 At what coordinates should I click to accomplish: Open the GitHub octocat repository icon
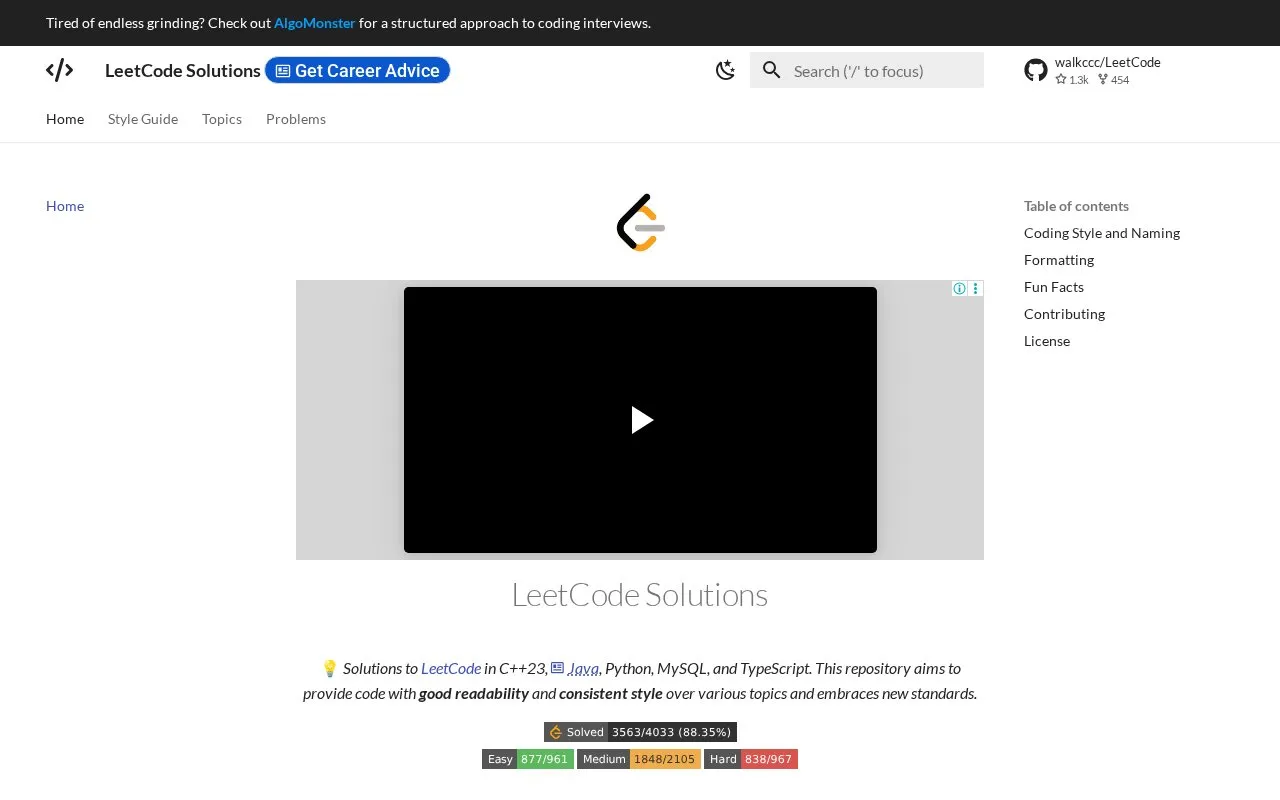1036,70
